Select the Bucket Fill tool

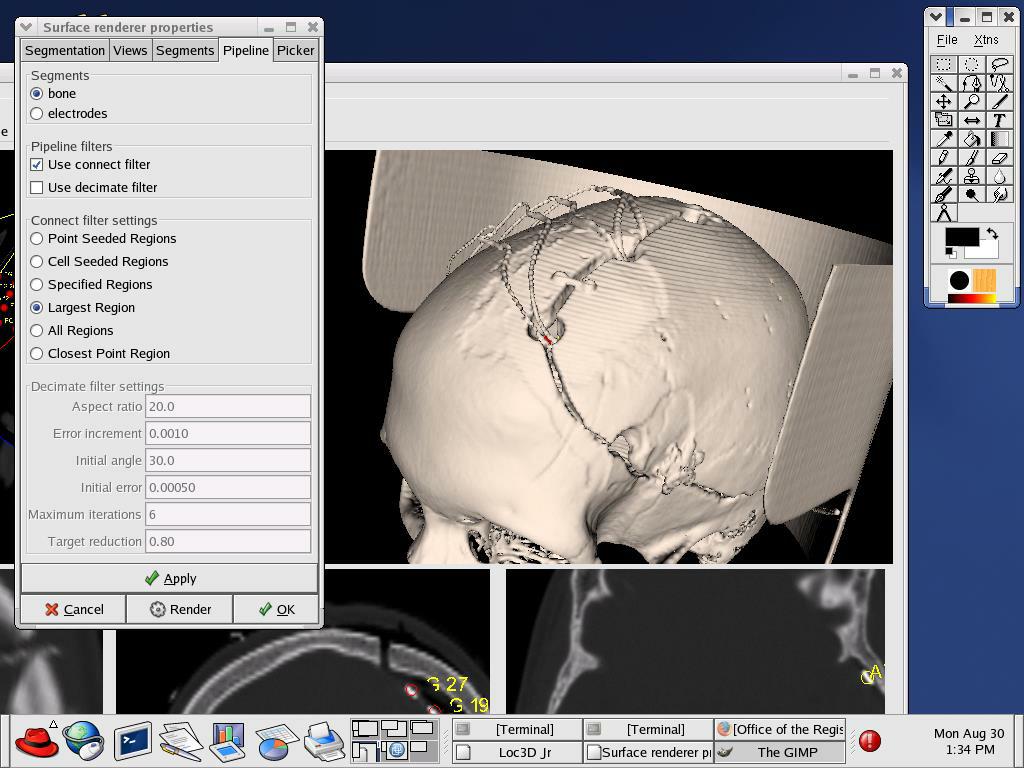click(972, 139)
